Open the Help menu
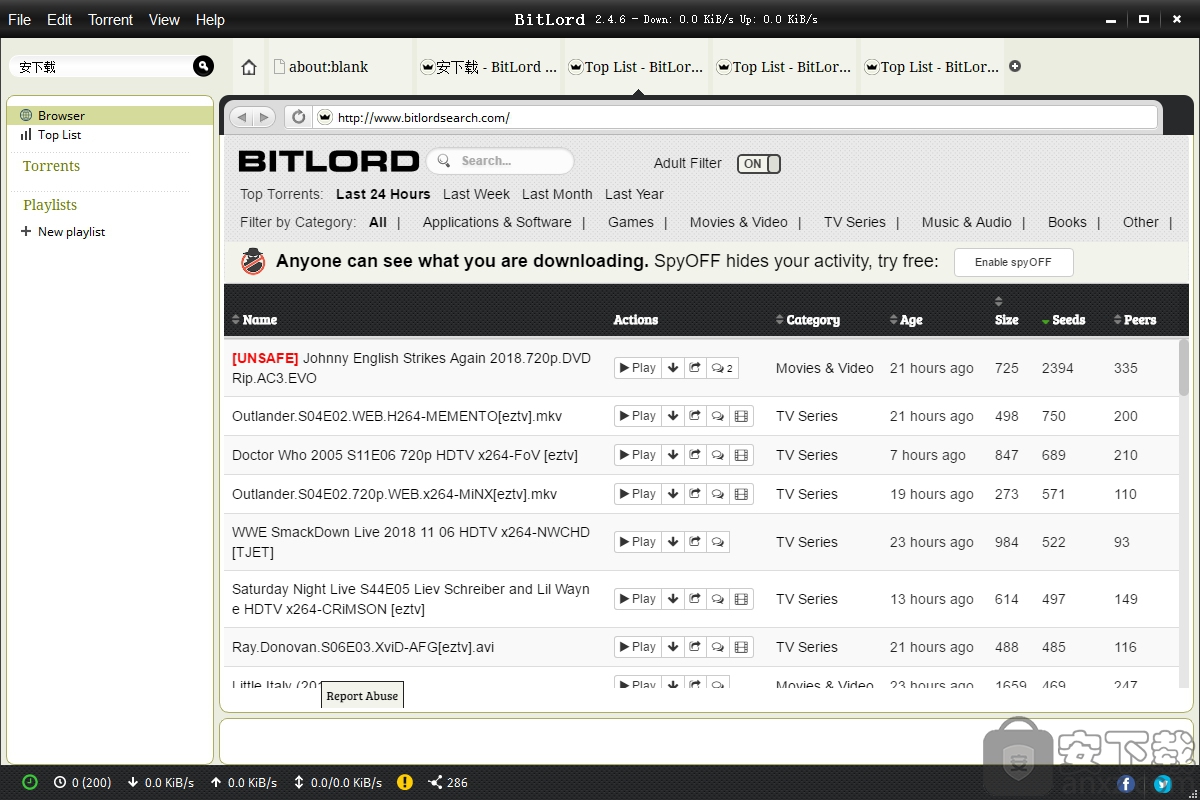The image size is (1200, 800). click(x=210, y=19)
